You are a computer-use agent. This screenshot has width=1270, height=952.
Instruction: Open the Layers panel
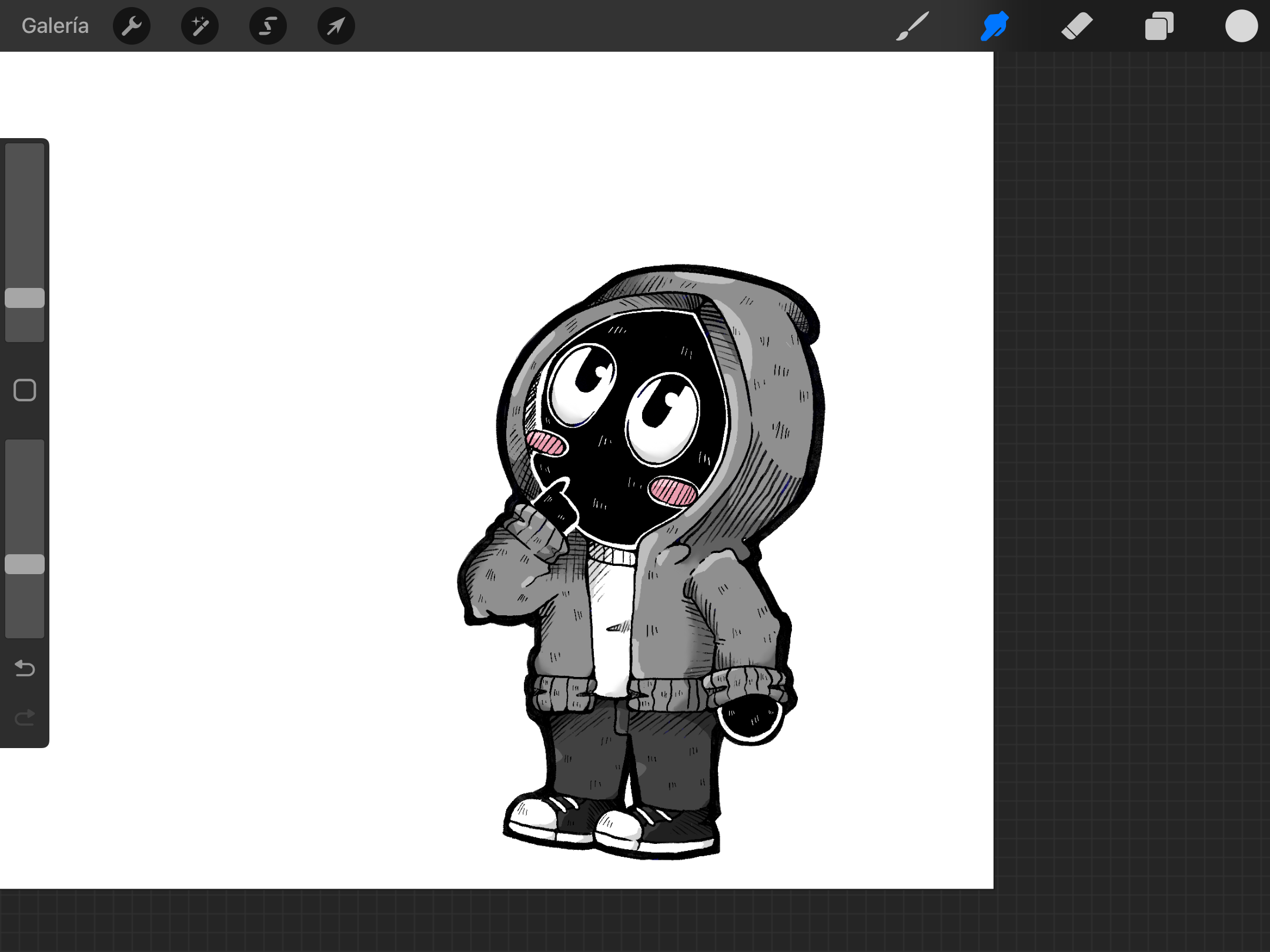coord(1159,26)
